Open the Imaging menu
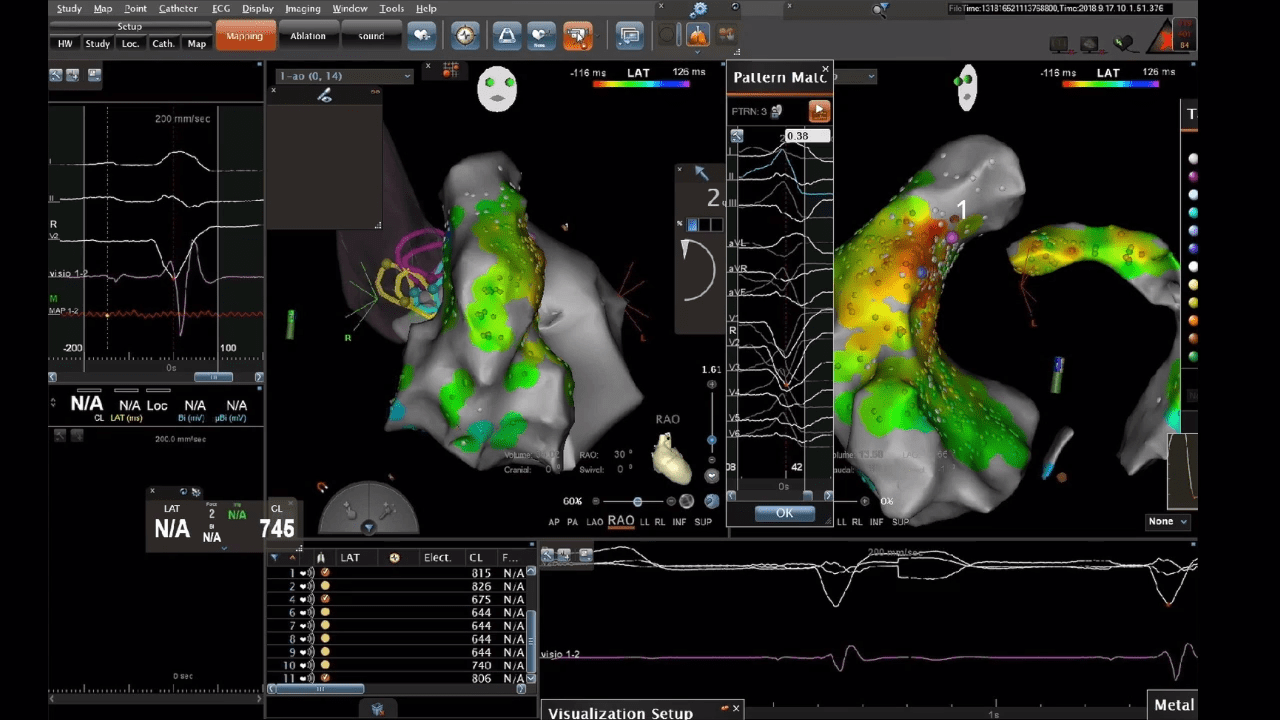Screen dimensions: 1280x720 tap(302, 9)
